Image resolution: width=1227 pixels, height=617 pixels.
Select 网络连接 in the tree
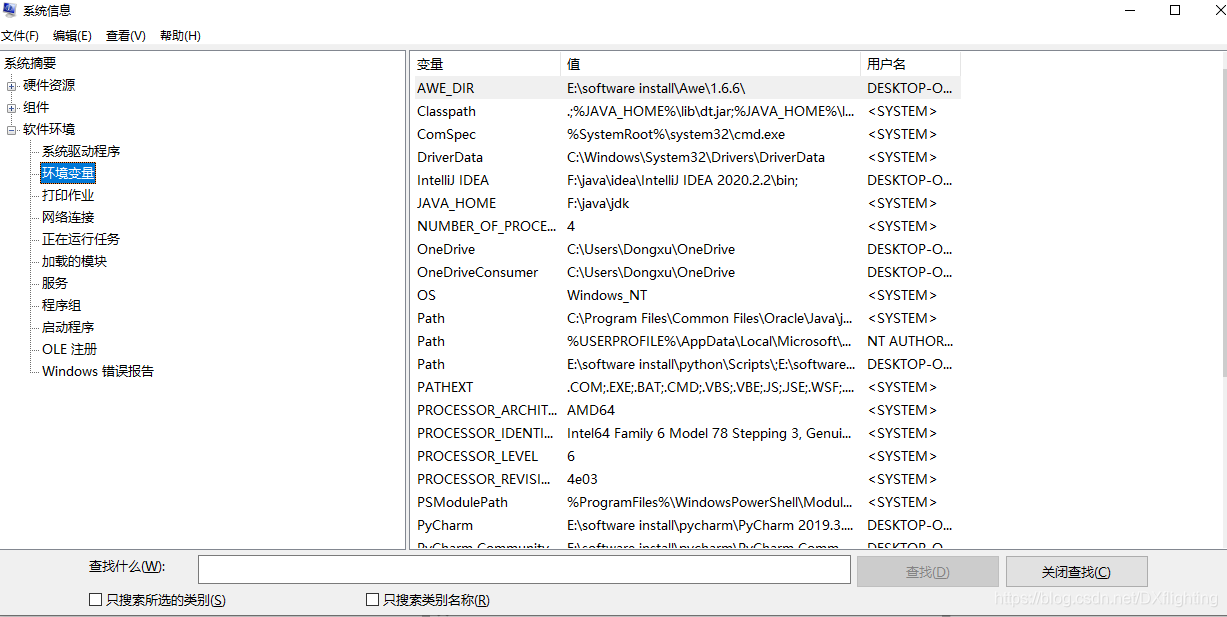point(68,218)
